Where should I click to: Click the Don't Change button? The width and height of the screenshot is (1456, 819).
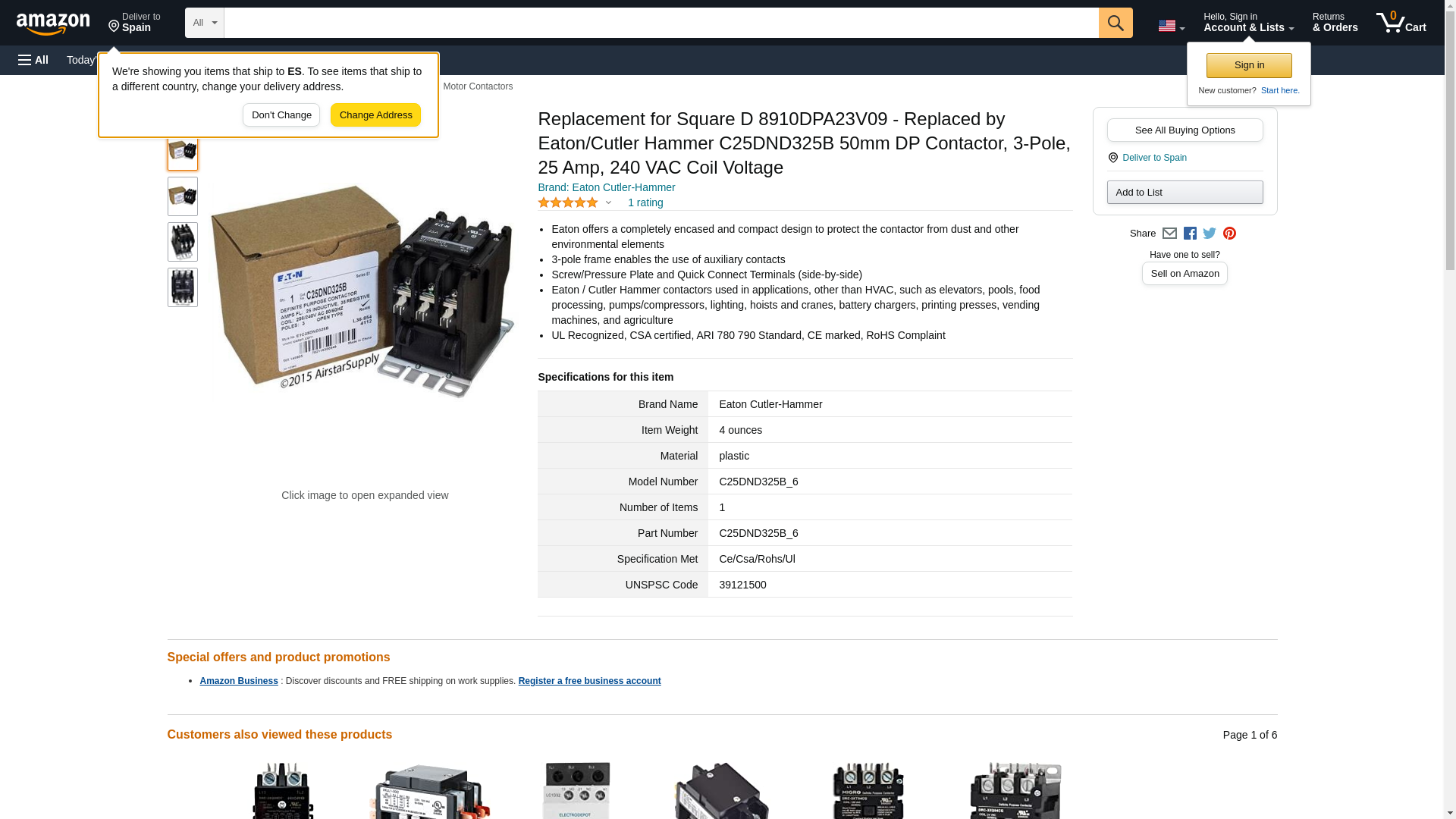pos(281,115)
